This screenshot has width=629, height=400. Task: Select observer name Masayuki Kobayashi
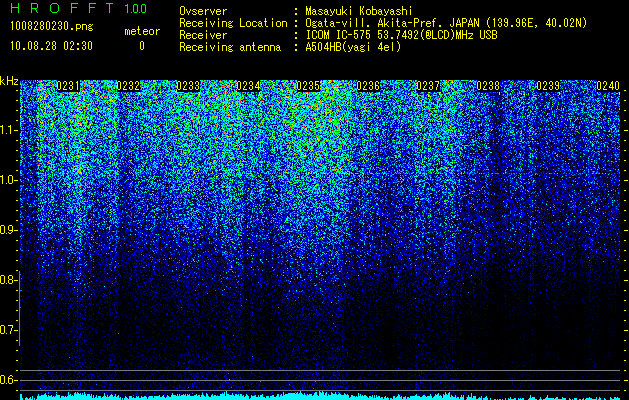click(x=359, y=11)
